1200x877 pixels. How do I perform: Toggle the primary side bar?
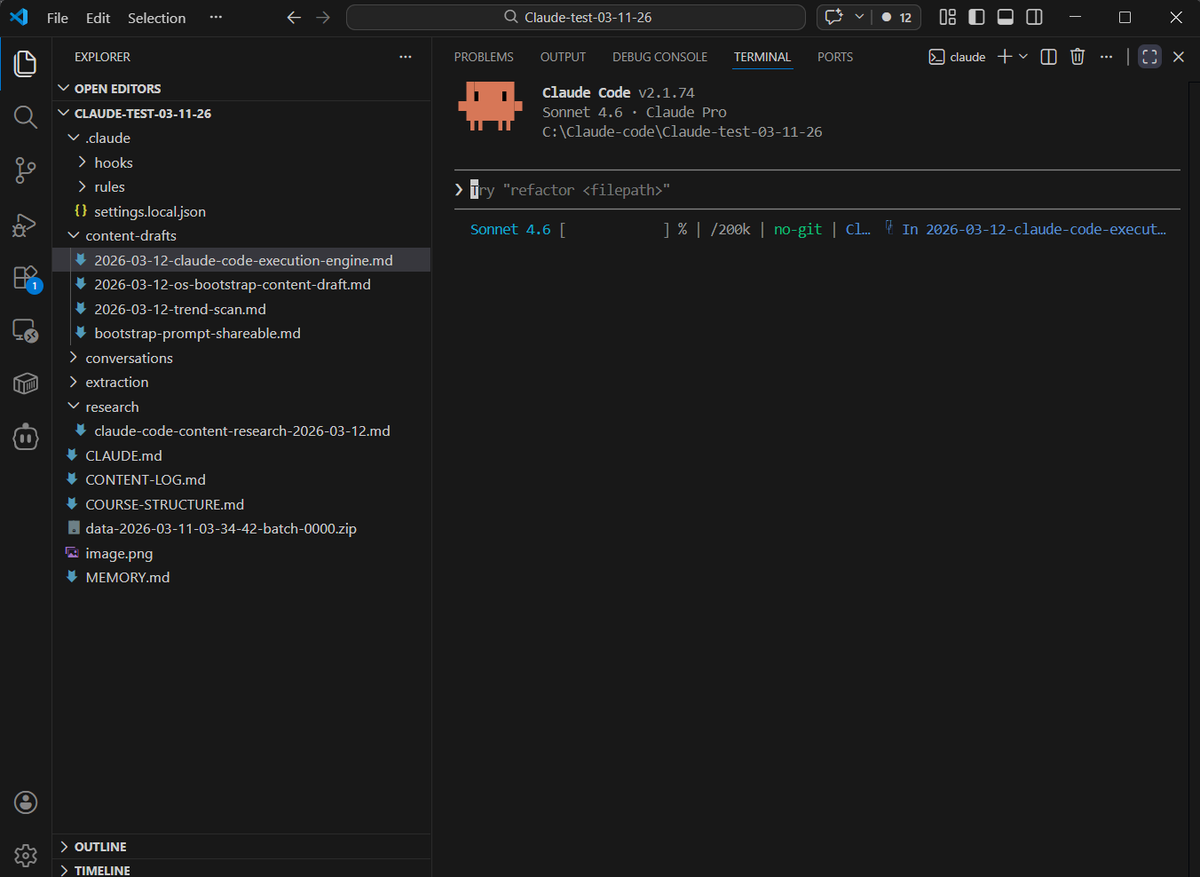[976, 17]
